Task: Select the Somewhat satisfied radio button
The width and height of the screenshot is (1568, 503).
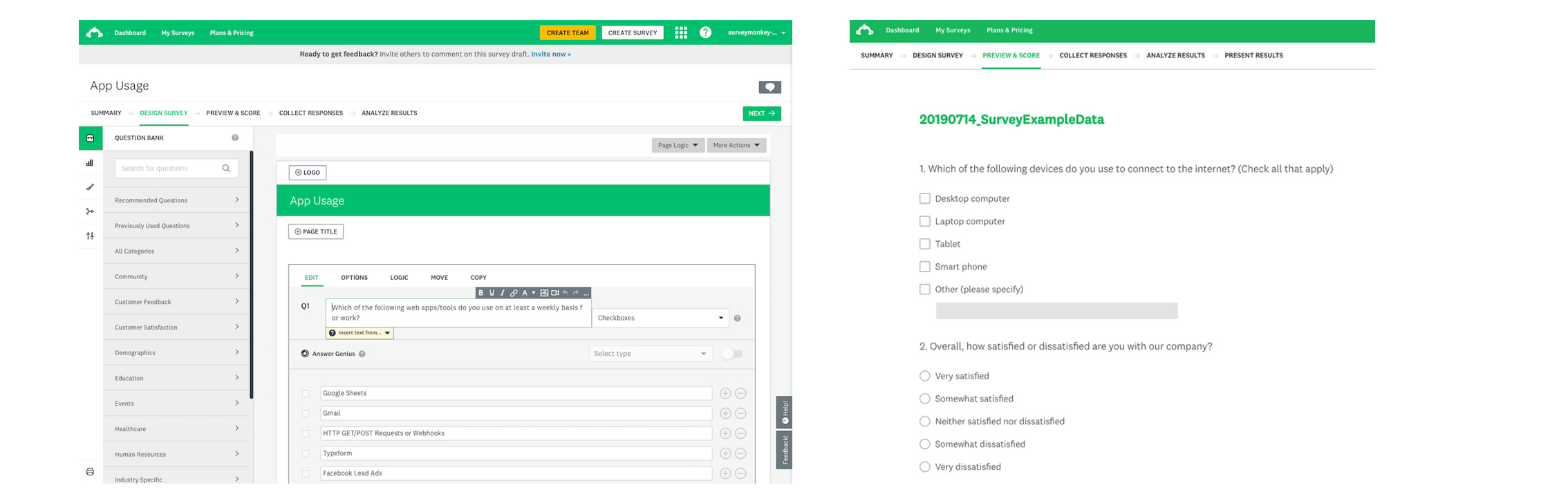Action: pos(924,399)
